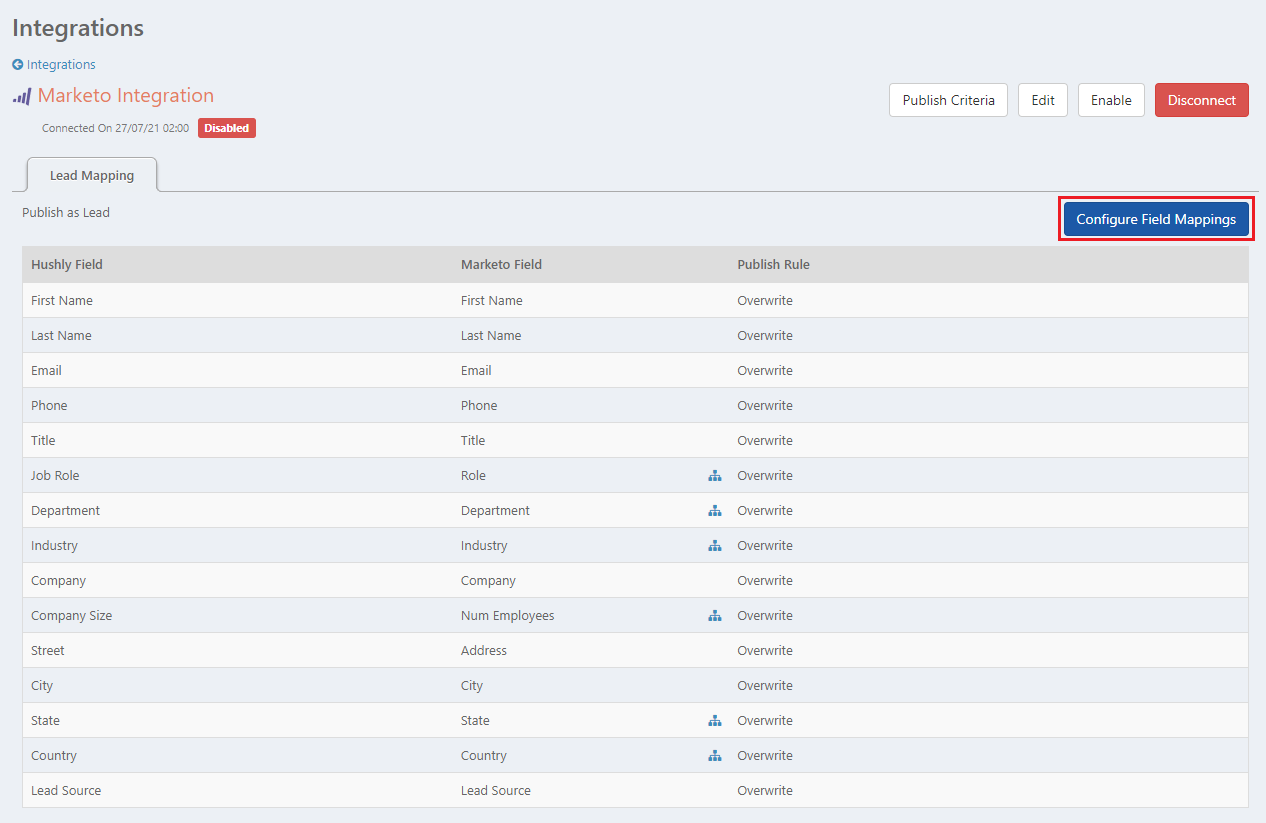
Task: Click the hierarchy icon in Company Size row
Action: 715,616
